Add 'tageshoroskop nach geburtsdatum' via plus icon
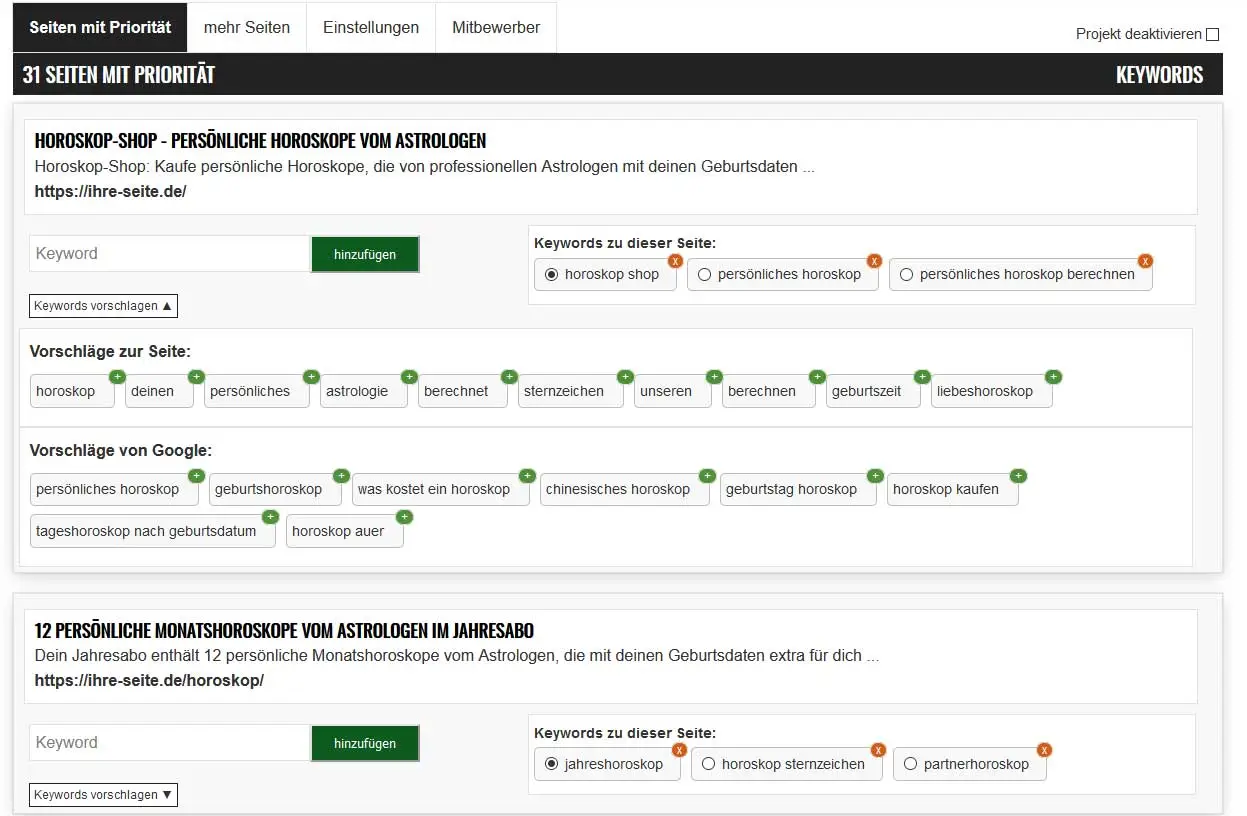 click(x=269, y=517)
